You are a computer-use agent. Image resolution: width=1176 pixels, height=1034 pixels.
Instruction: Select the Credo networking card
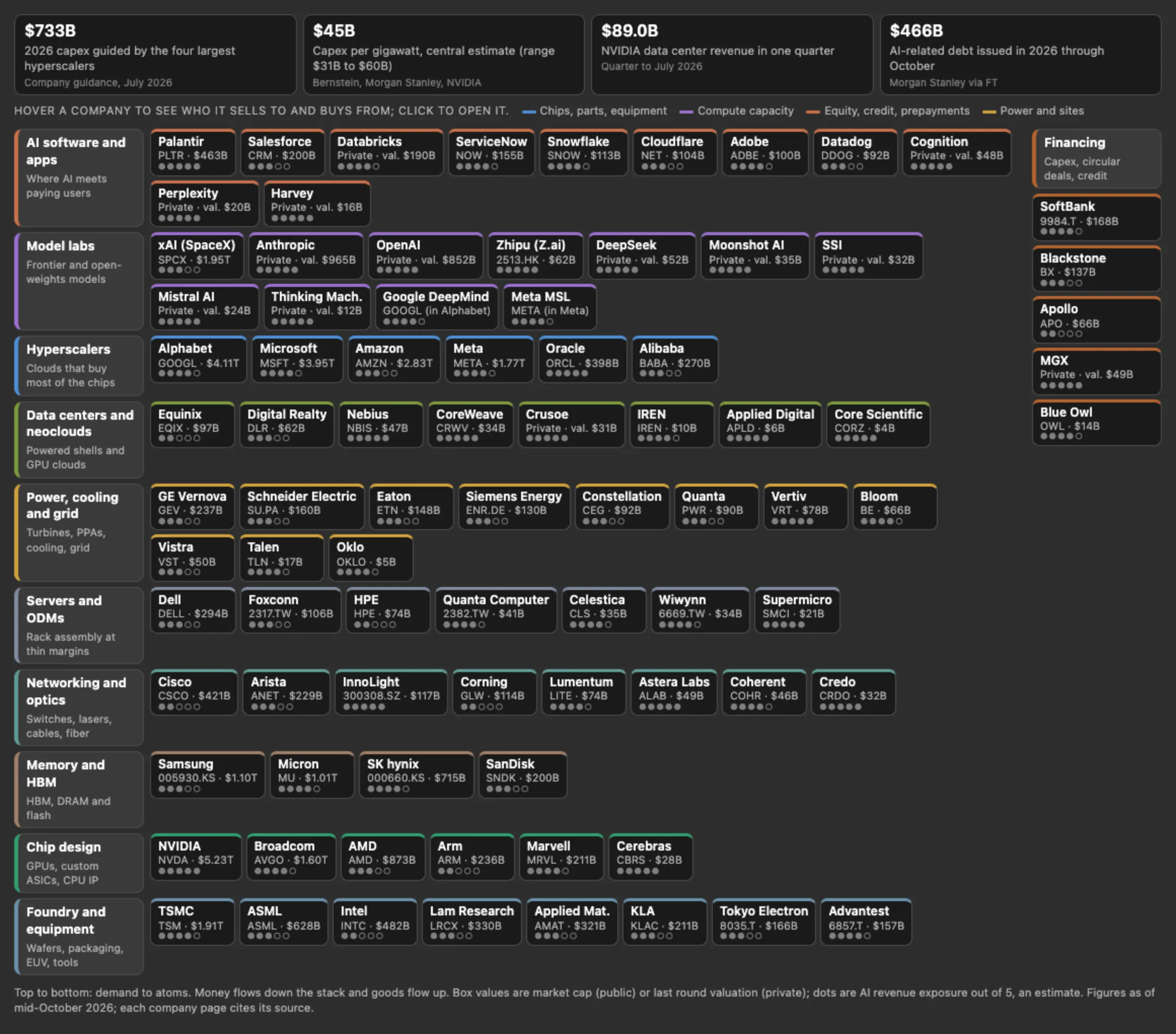point(853,692)
